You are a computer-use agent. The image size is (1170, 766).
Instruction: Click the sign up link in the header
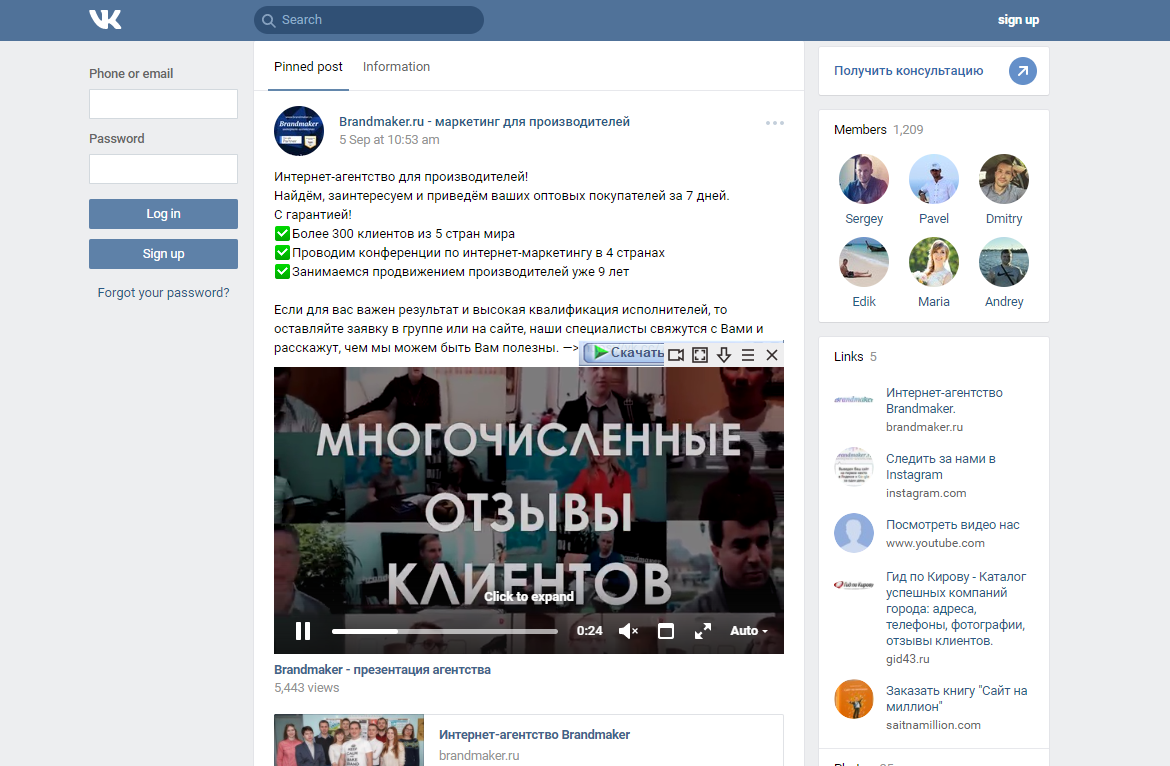point(1019,20)
